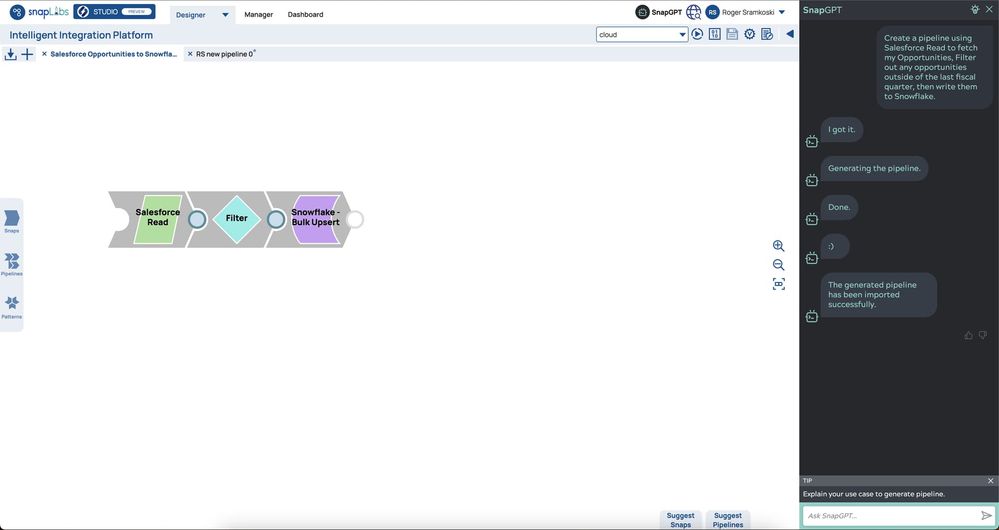Switch to the Dashboard tab
This screenshot has width=999, height=530.
(x=305, y=15)
